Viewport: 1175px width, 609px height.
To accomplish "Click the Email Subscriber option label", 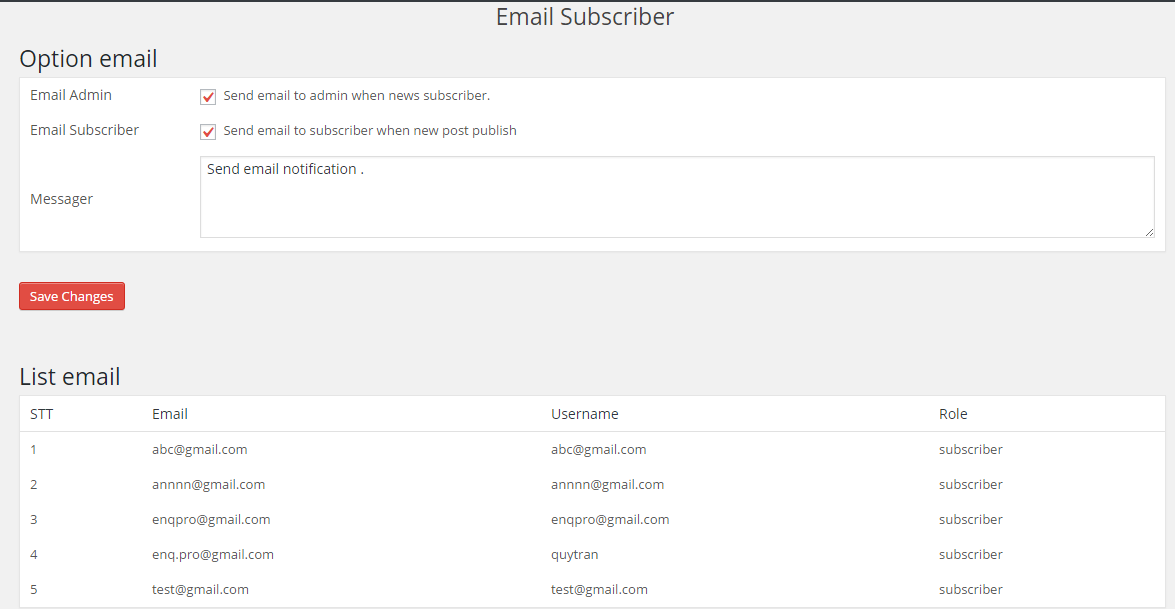I will coord(85,130).
